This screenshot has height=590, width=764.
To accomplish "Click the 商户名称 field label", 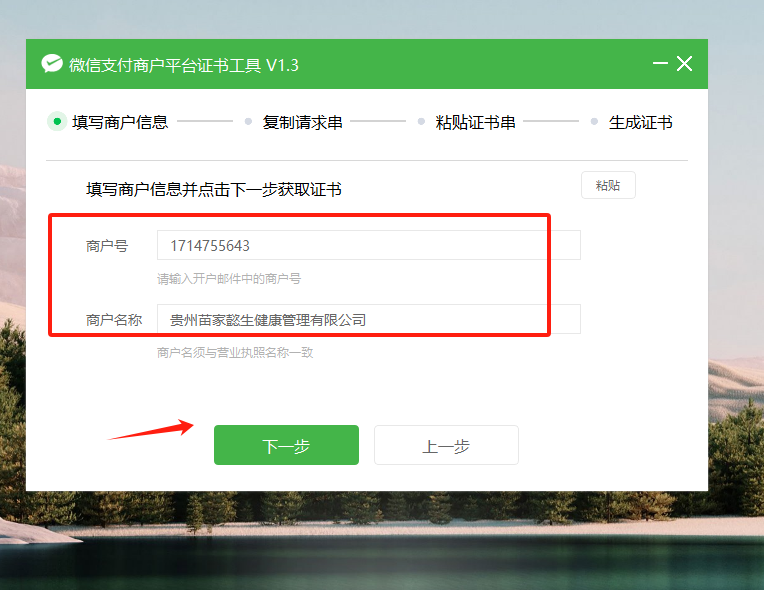I will point(114,320).
